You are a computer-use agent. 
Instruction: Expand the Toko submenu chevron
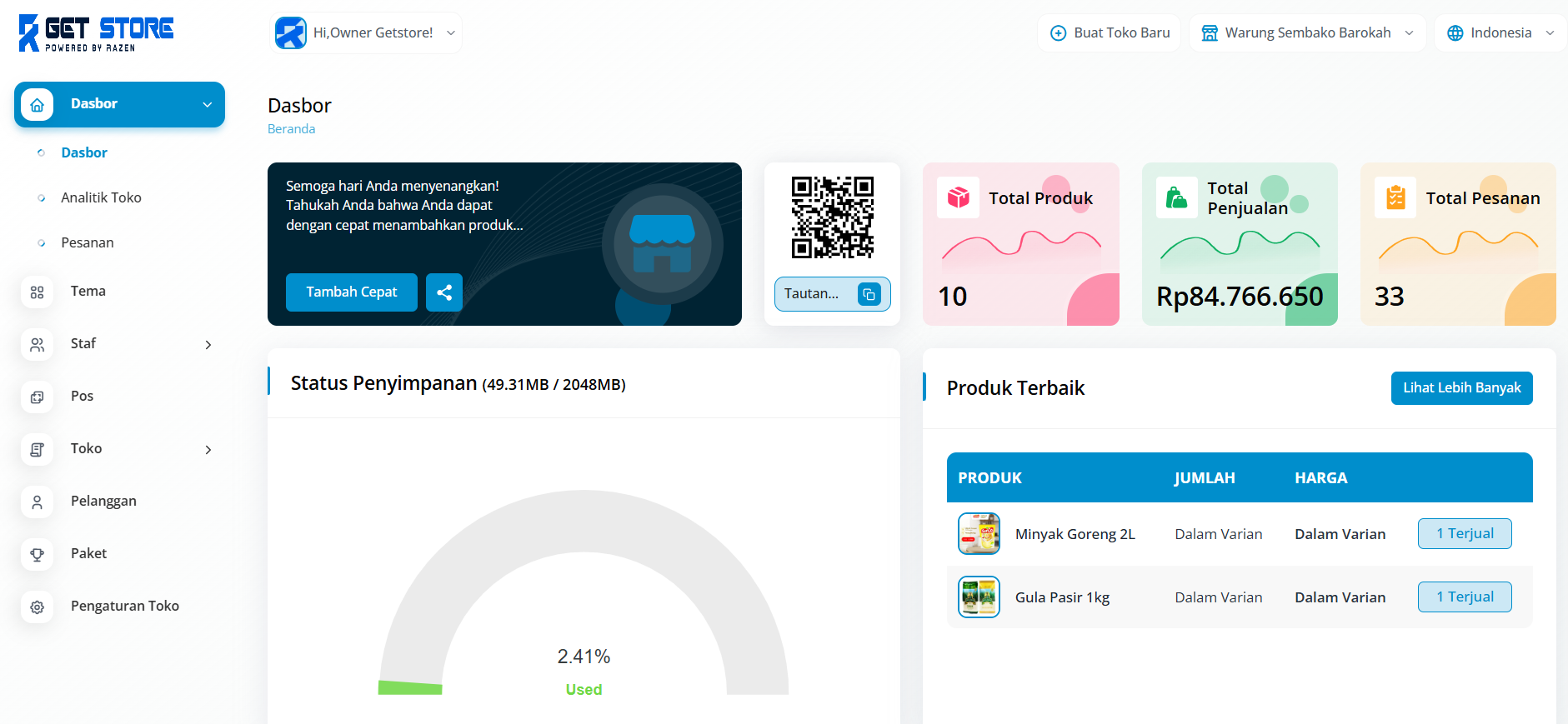pos(208,450)
